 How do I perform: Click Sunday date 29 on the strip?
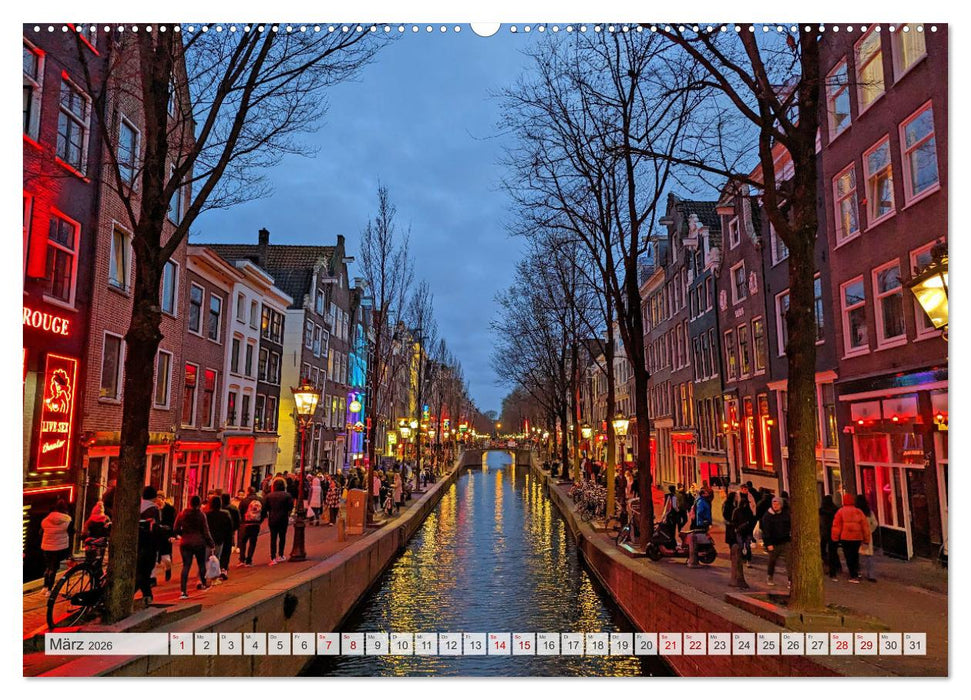(866, 647)
